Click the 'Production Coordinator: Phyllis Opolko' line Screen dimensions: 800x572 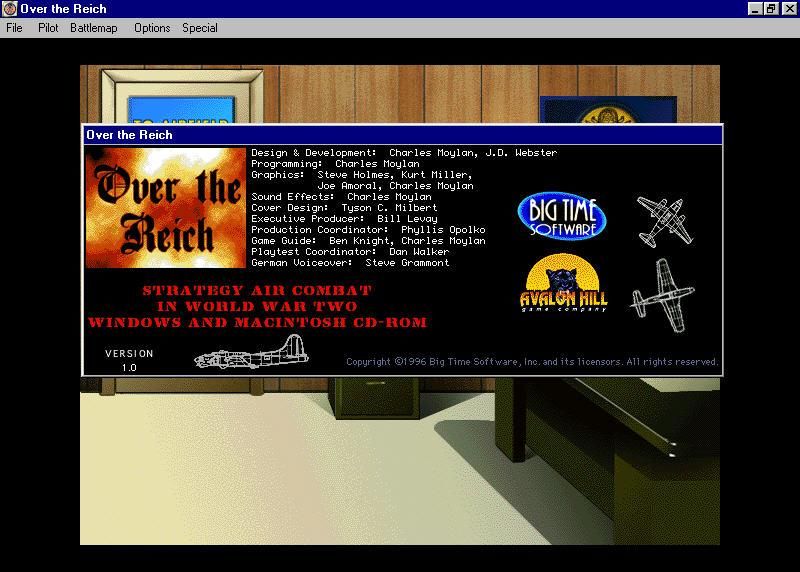(368, 230)
